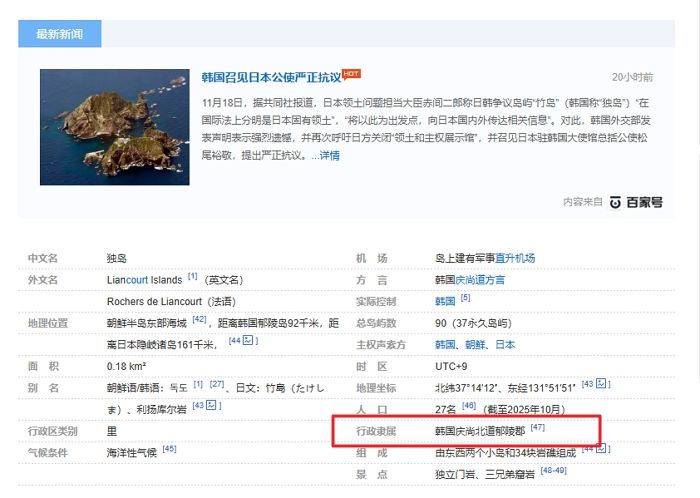Click the HOT badge beside the news headline

(351, 73)
